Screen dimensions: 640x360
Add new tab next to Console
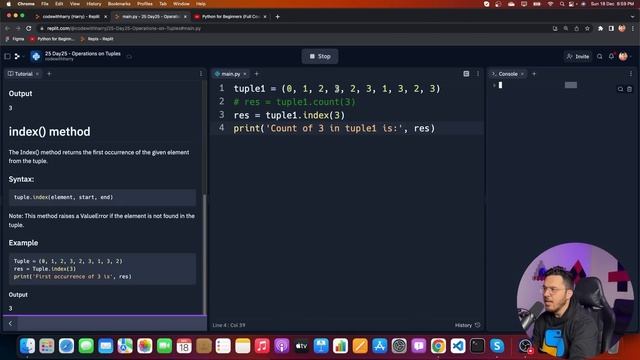tap(534, 74)
